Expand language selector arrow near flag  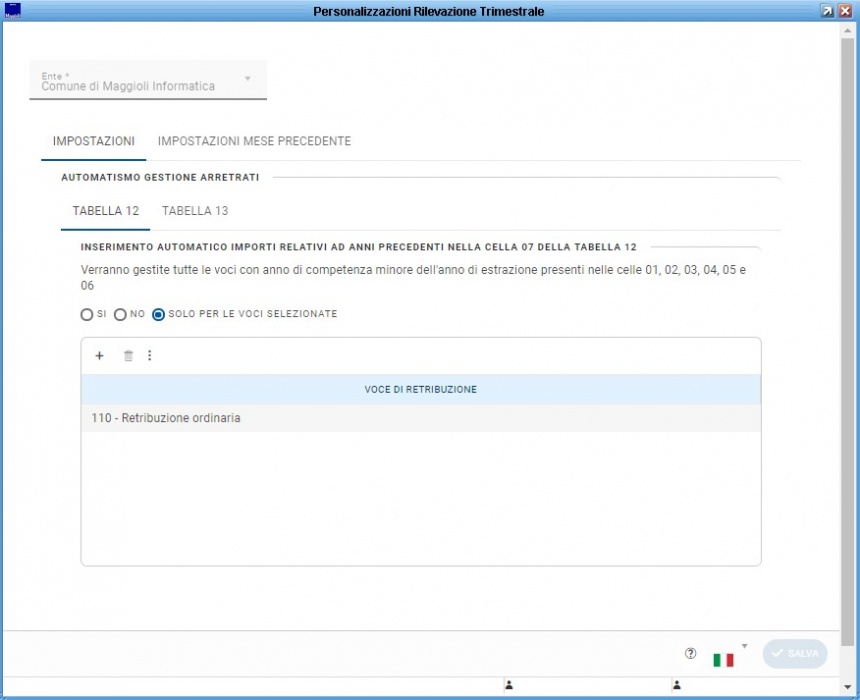tap(744, 646)
